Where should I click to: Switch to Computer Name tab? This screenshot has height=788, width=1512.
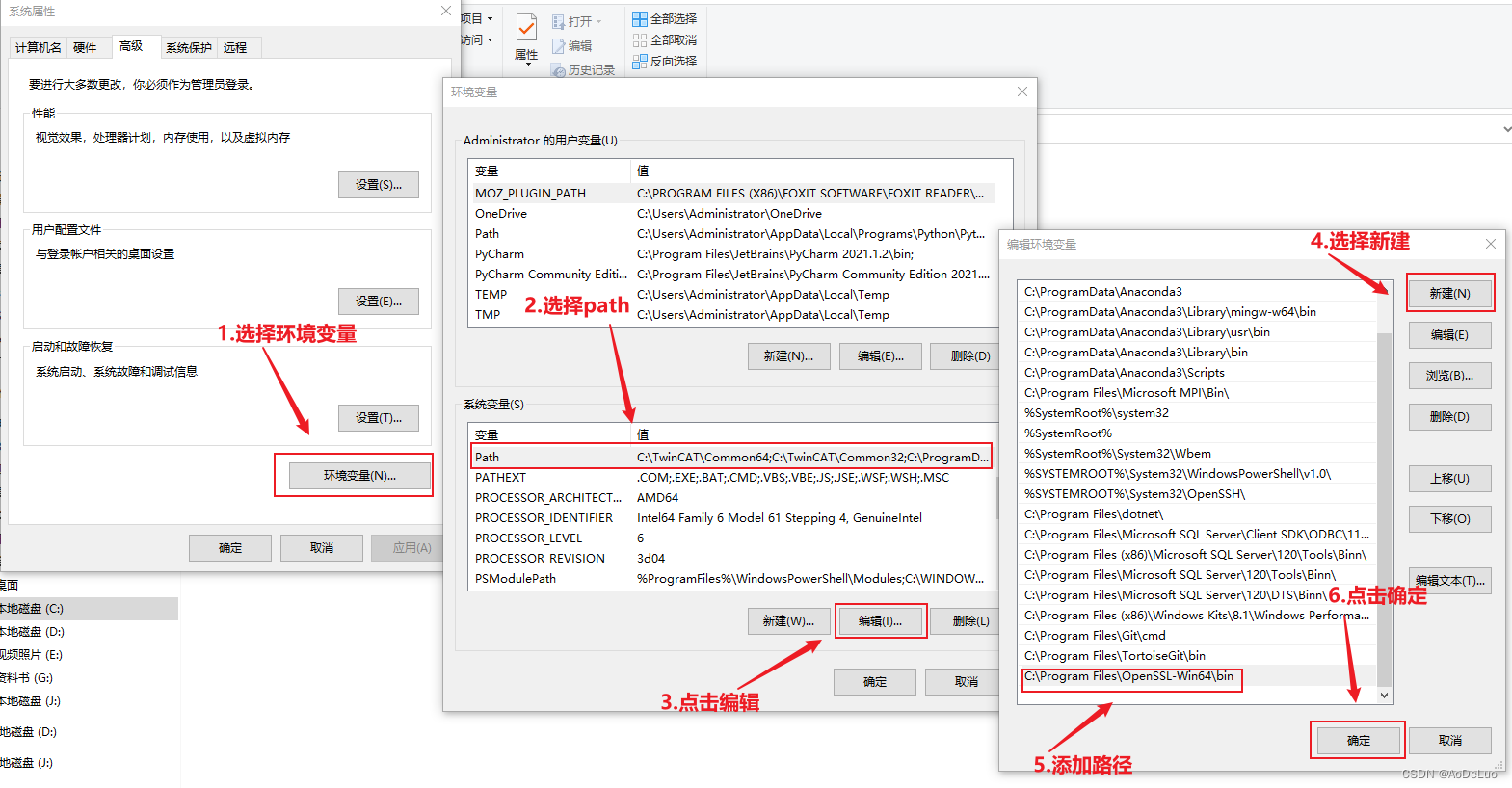[39, 47]
